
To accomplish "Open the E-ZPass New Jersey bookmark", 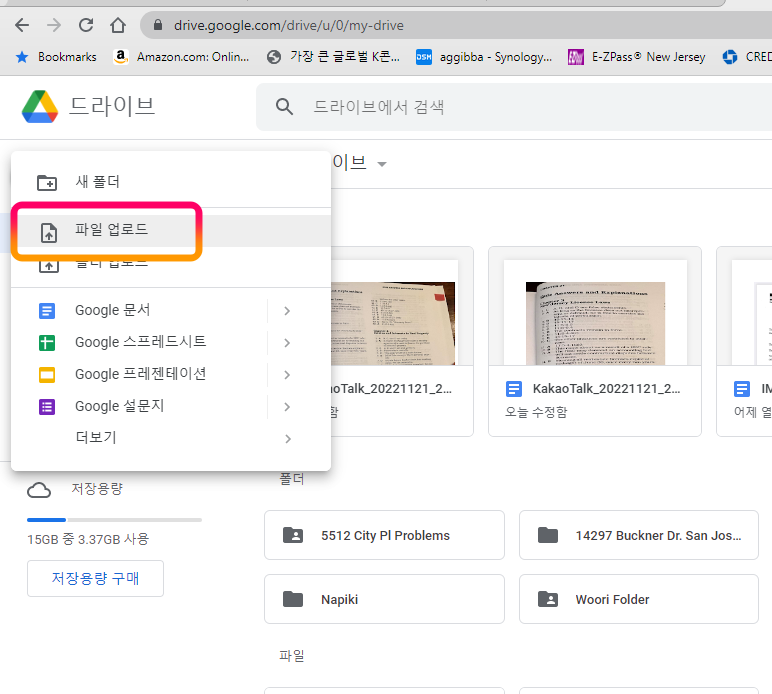I will (x=637, y=57).
